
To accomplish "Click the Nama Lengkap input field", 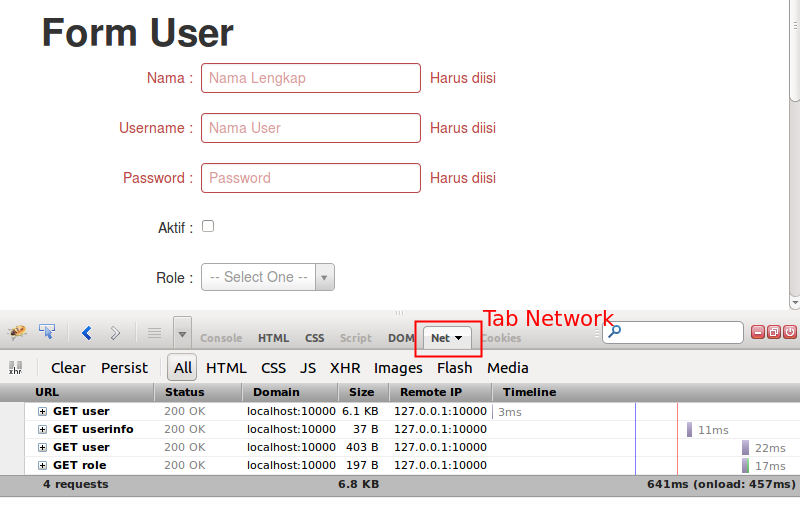I will [310, 78].
